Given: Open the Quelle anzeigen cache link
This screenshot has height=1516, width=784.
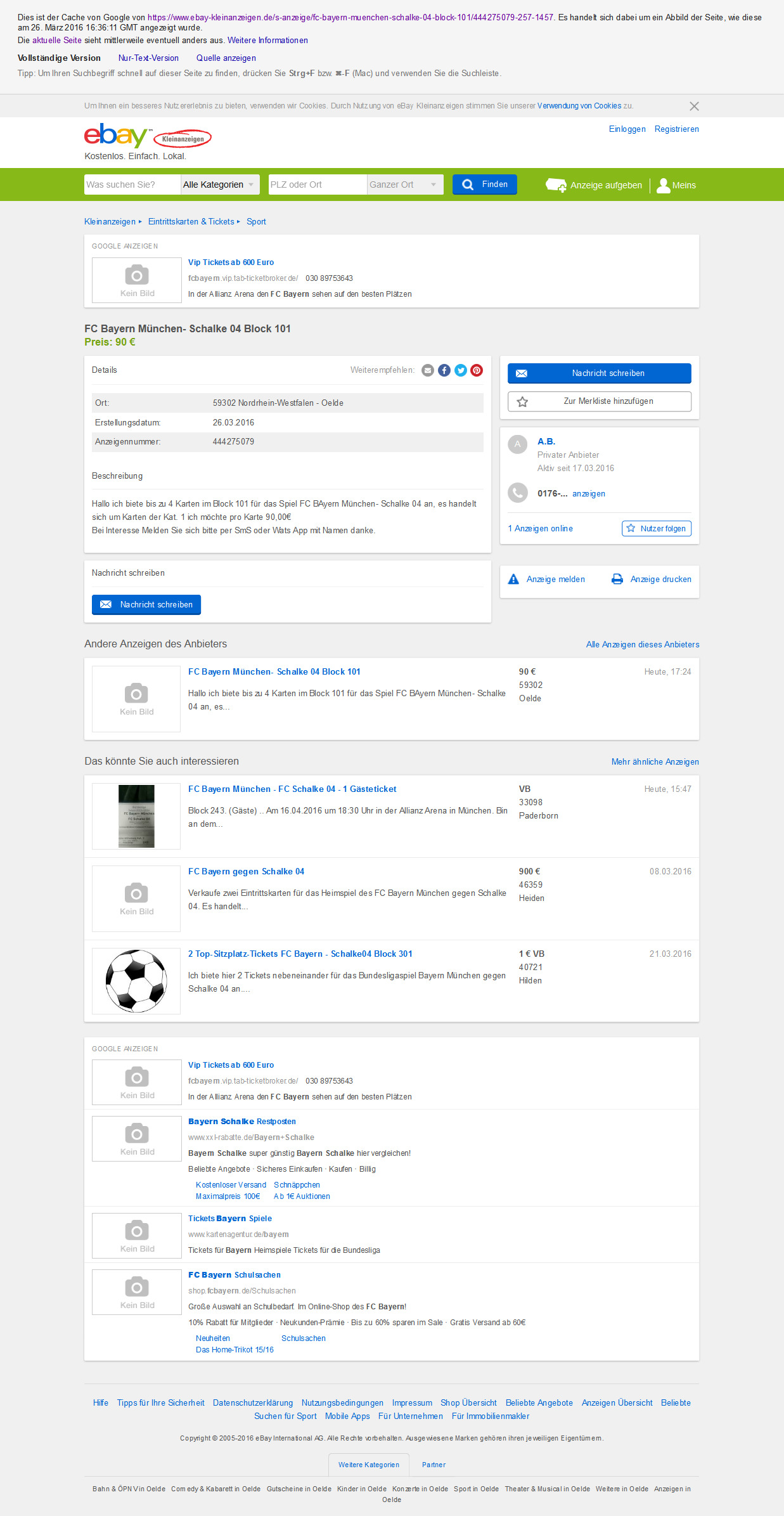Looking at the screenshot, I should pos(226,58).
